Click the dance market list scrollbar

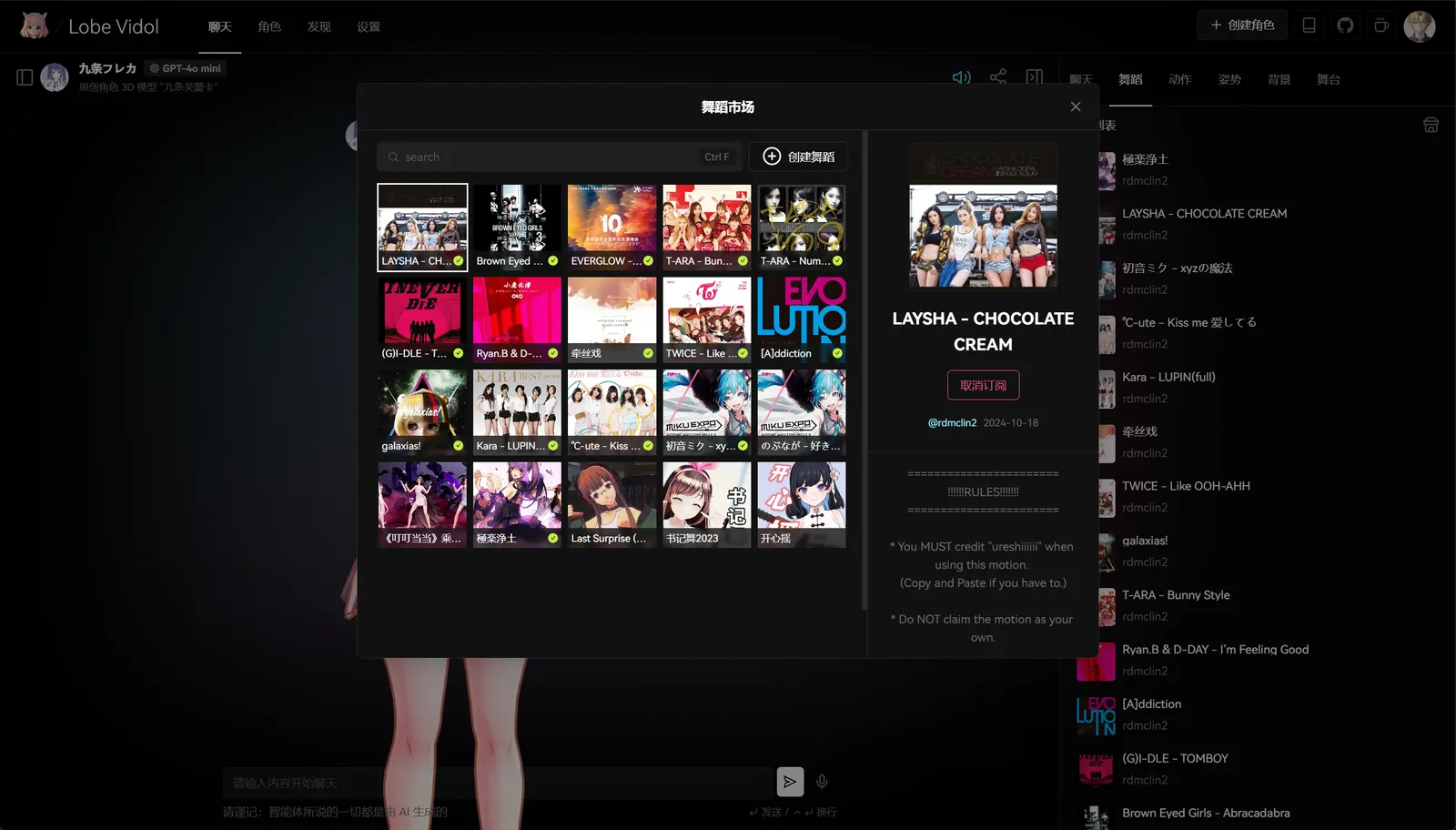(864, 370)
